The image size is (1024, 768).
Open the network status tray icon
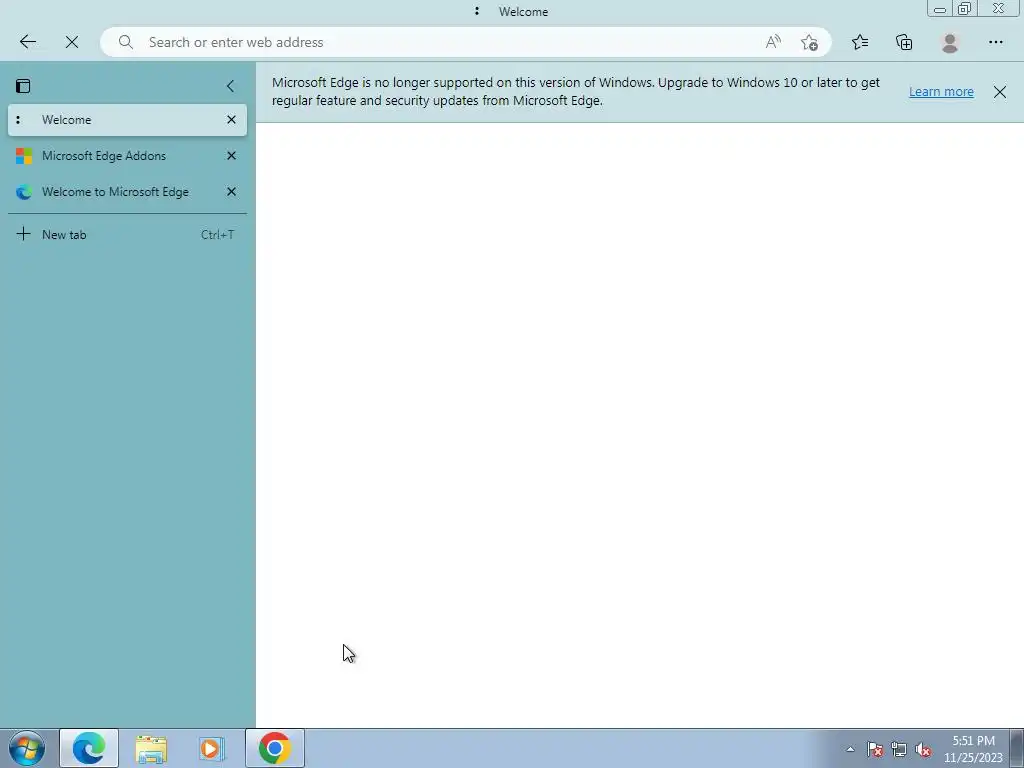coord(899,750)
